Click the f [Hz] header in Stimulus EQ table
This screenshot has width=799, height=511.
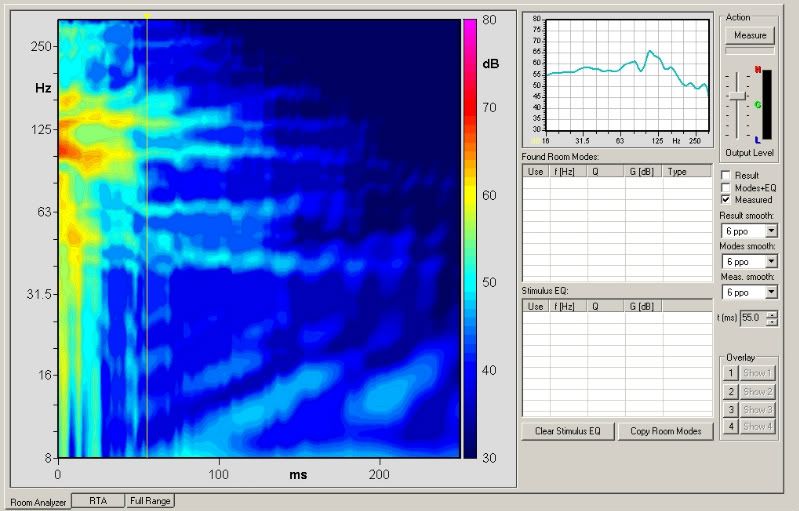tap(568, 306)
